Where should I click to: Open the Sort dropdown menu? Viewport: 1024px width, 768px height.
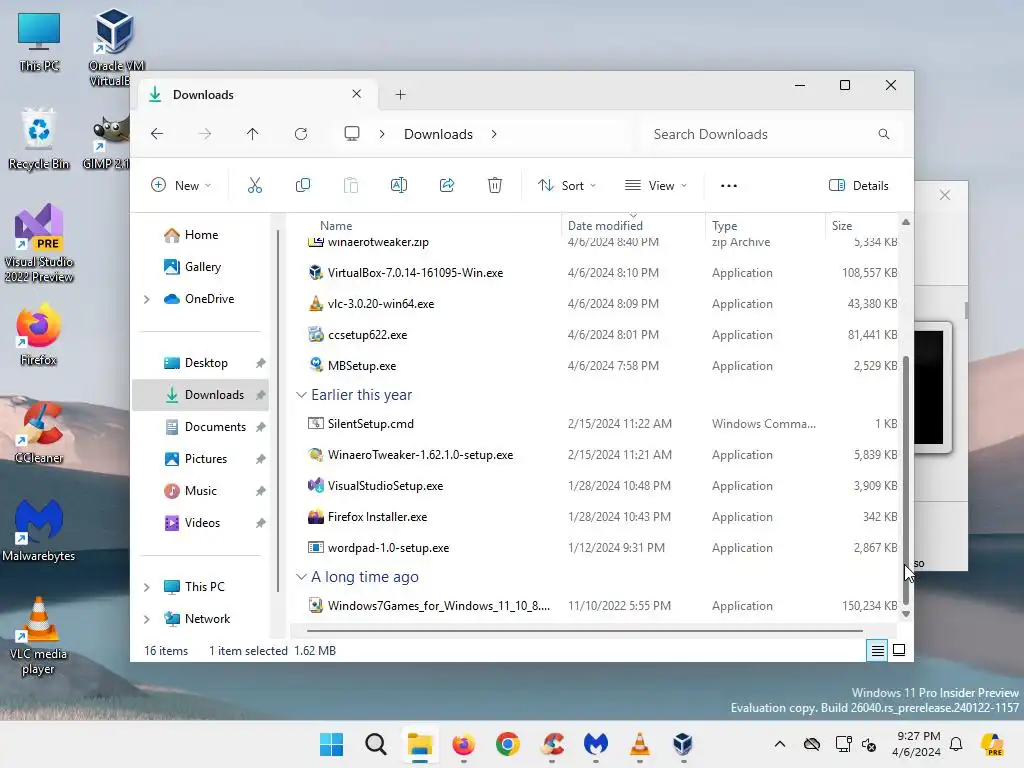tap(567, 185)
